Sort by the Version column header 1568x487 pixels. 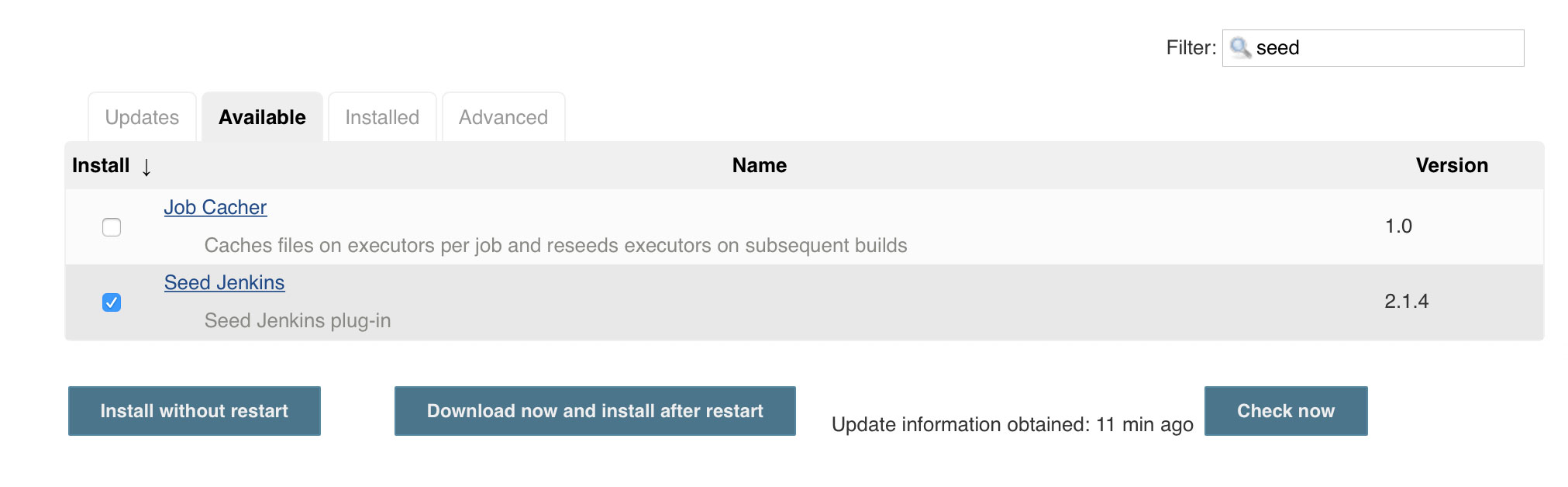pyautogui.click(x=1452, y=166)
